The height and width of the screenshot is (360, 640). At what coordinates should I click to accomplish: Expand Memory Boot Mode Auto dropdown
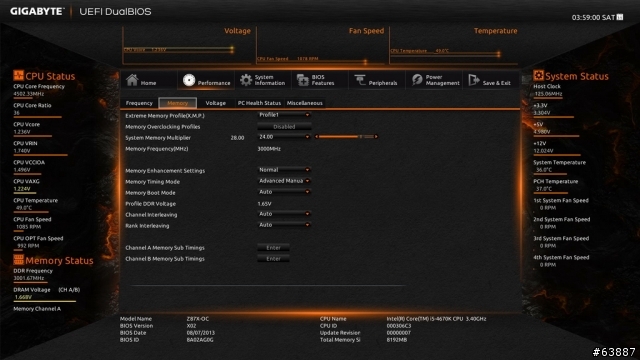tap(284, 192)
